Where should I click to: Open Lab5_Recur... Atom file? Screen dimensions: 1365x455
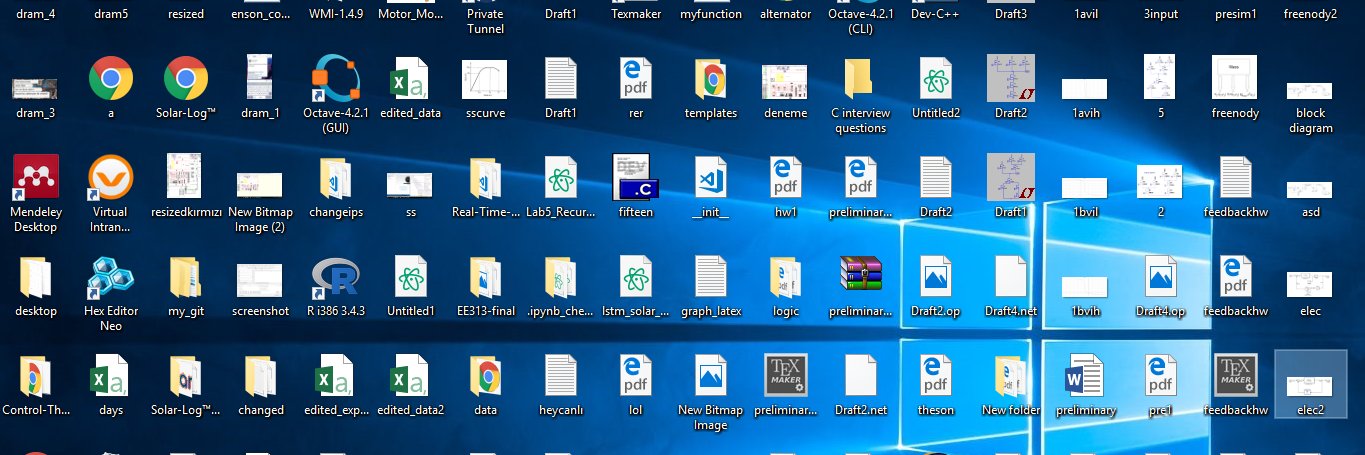561,179
